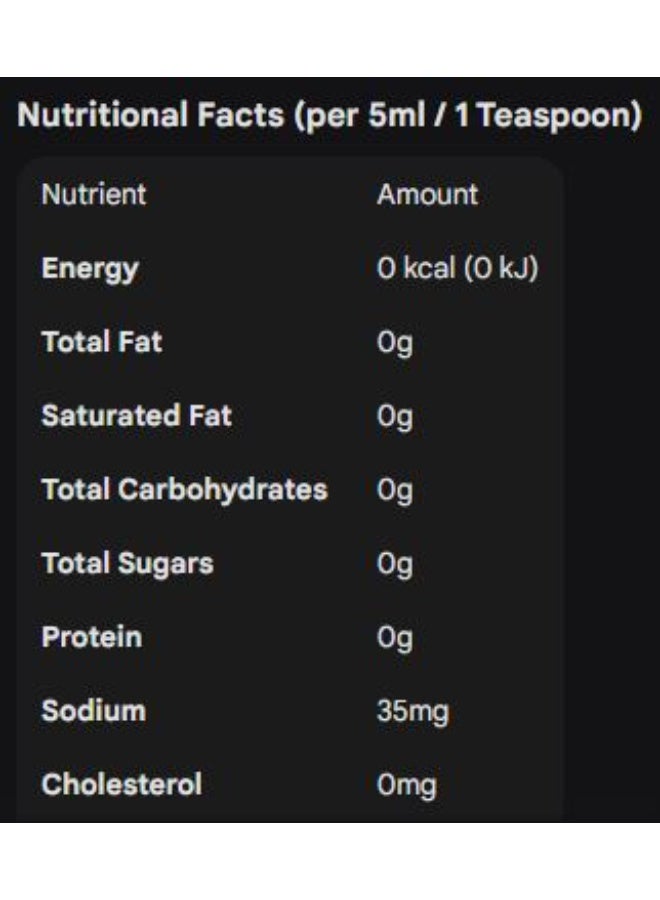Select the Total Fat label
This screenshot has width=660, height=900.
tap(102, 342)
